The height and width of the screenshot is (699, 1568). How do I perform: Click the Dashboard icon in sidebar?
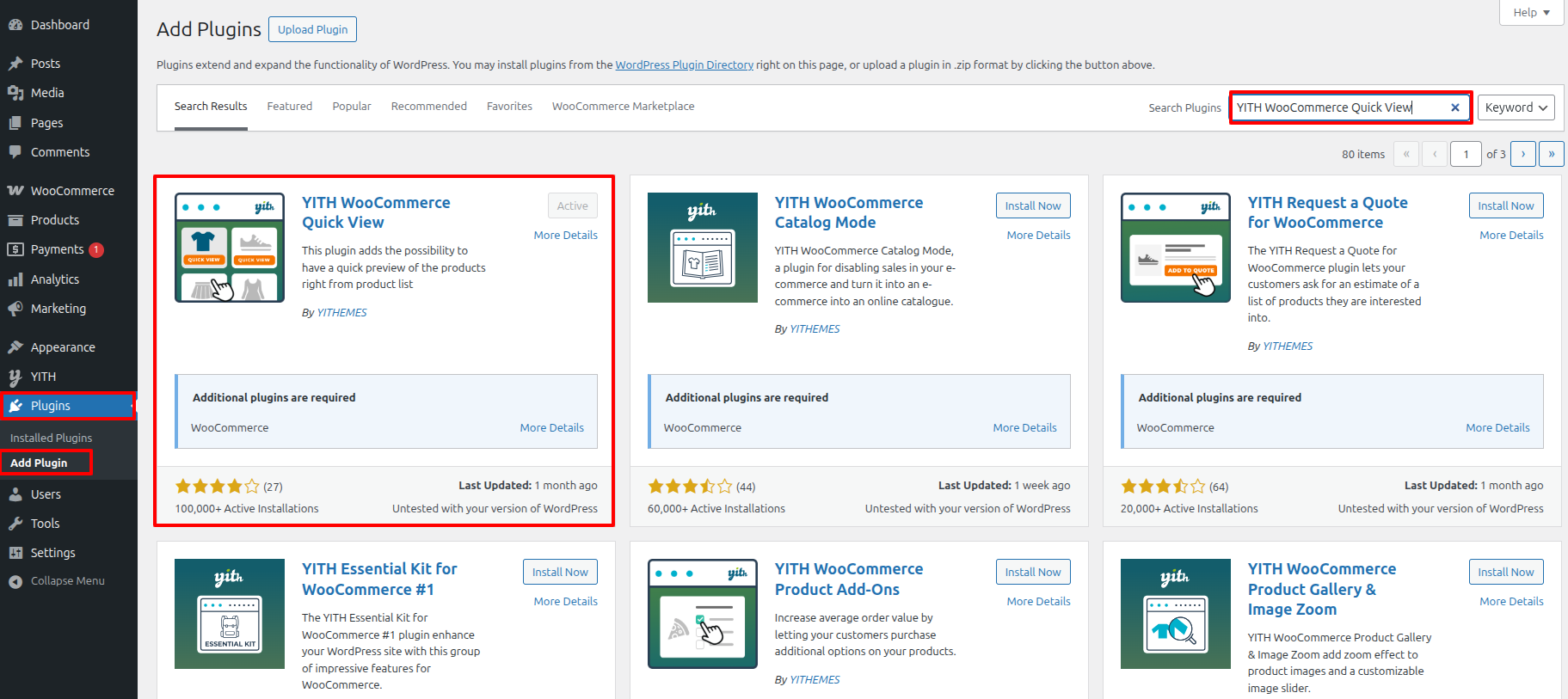pos(15,25)
